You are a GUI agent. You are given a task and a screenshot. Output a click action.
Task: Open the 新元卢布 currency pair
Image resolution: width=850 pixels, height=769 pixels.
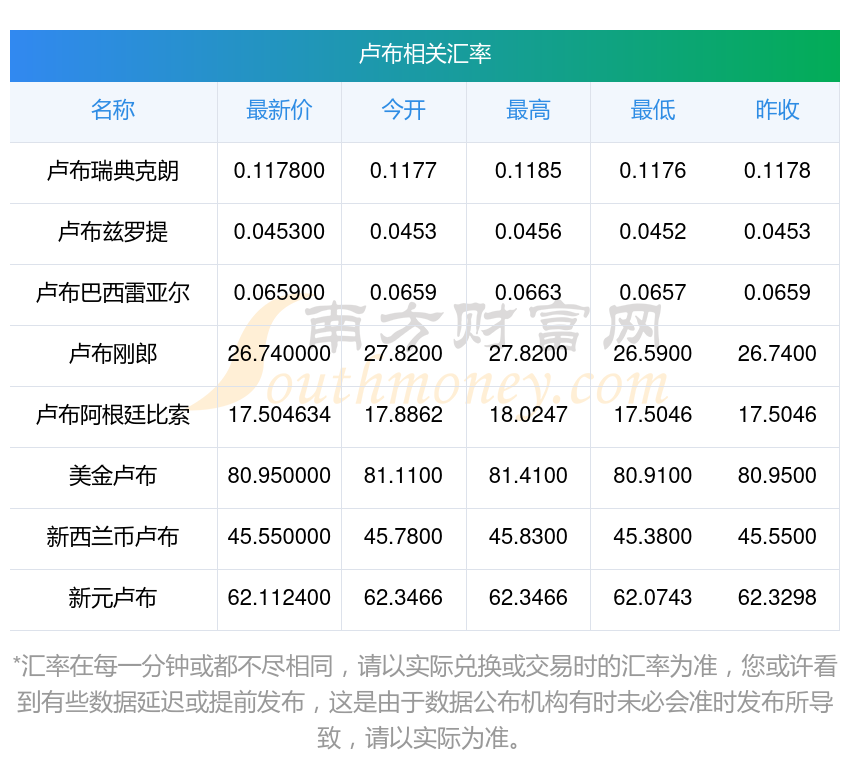(113, 598)
